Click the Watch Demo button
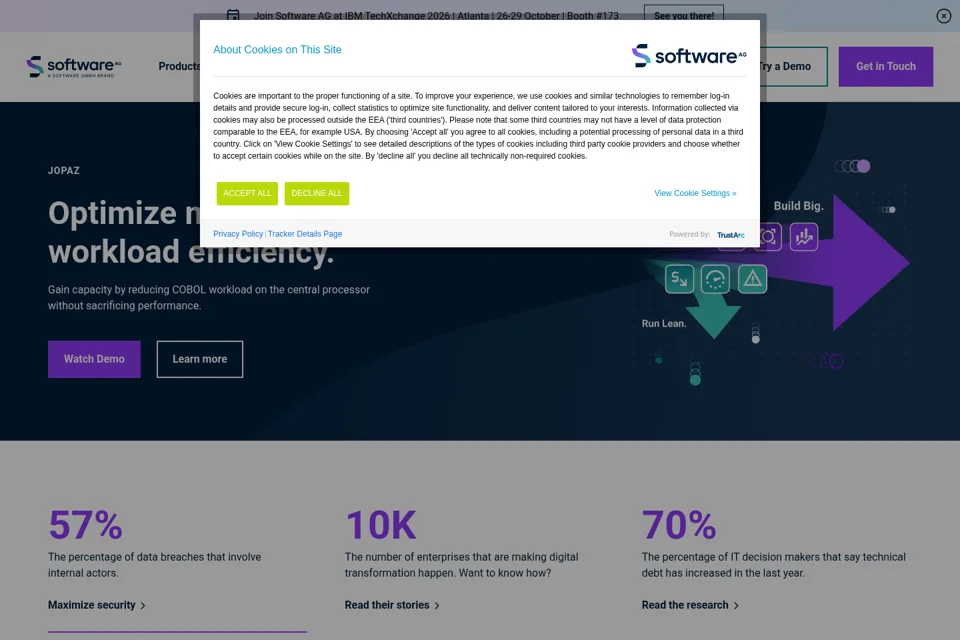Image resolution: width=960 pixels, height=640 pixels. point(94,359)
